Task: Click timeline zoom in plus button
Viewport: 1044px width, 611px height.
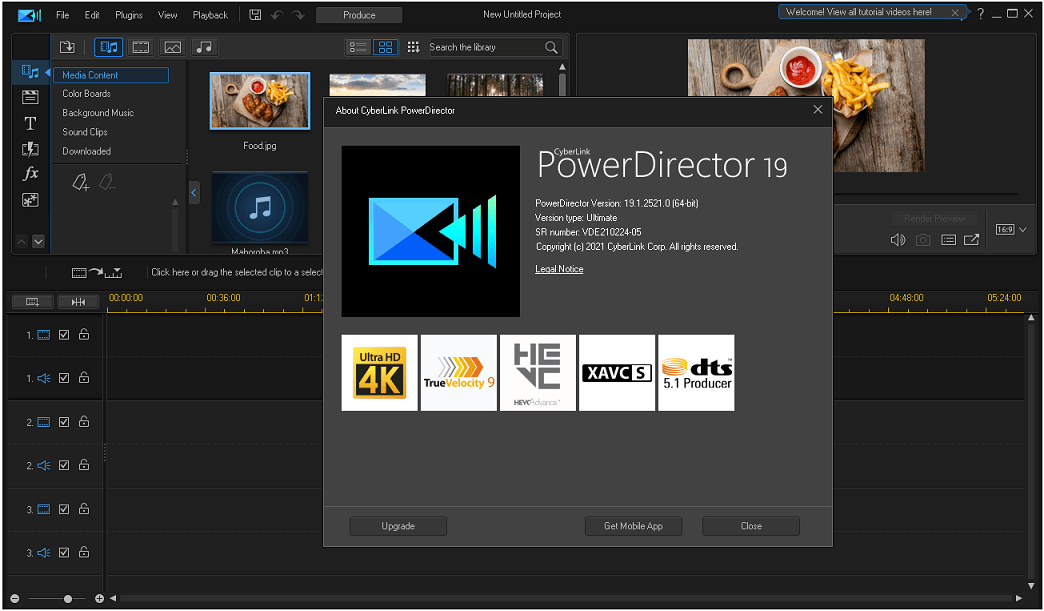Action: tap(99, 599)
